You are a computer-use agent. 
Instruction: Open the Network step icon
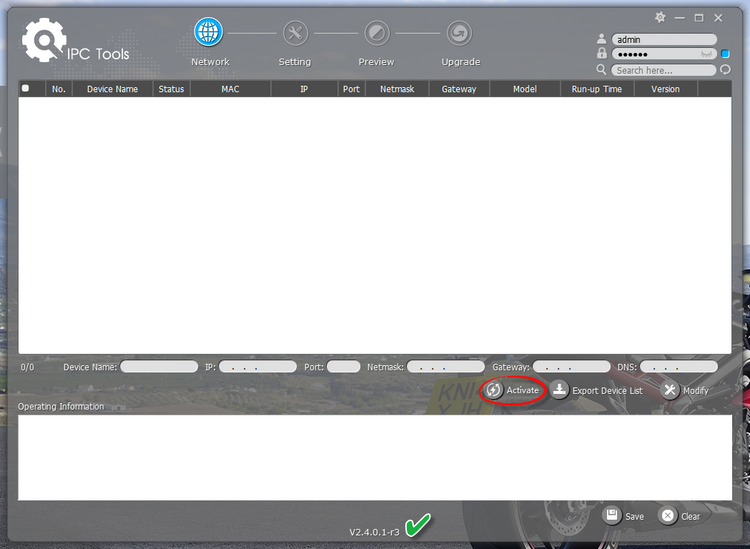tap(208, 33)
